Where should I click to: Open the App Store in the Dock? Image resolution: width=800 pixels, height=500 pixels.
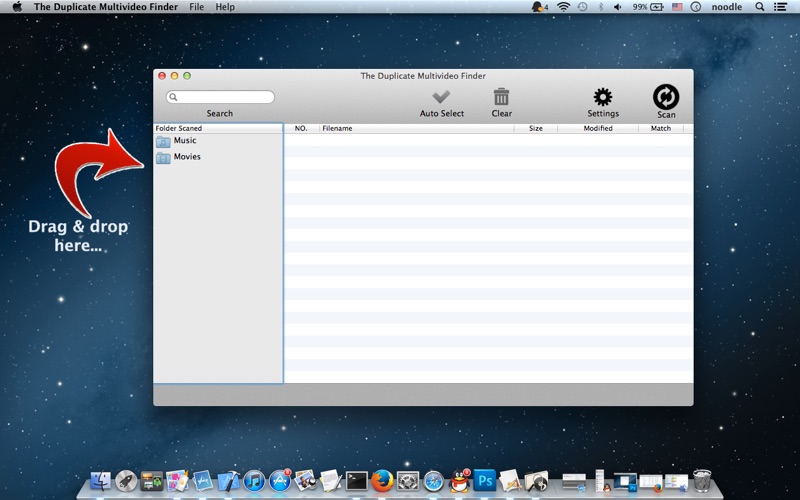point(280,481)
